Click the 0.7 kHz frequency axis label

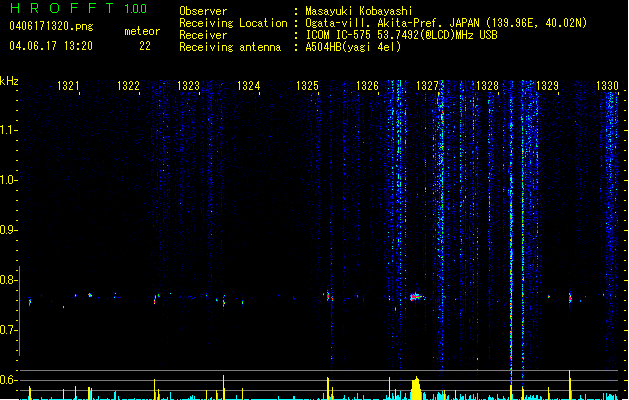[8, 330]
